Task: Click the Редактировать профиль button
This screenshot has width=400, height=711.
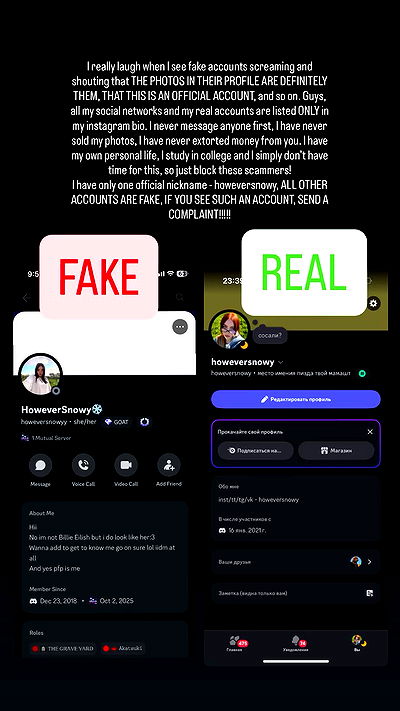Action: (x=296, y=399)
